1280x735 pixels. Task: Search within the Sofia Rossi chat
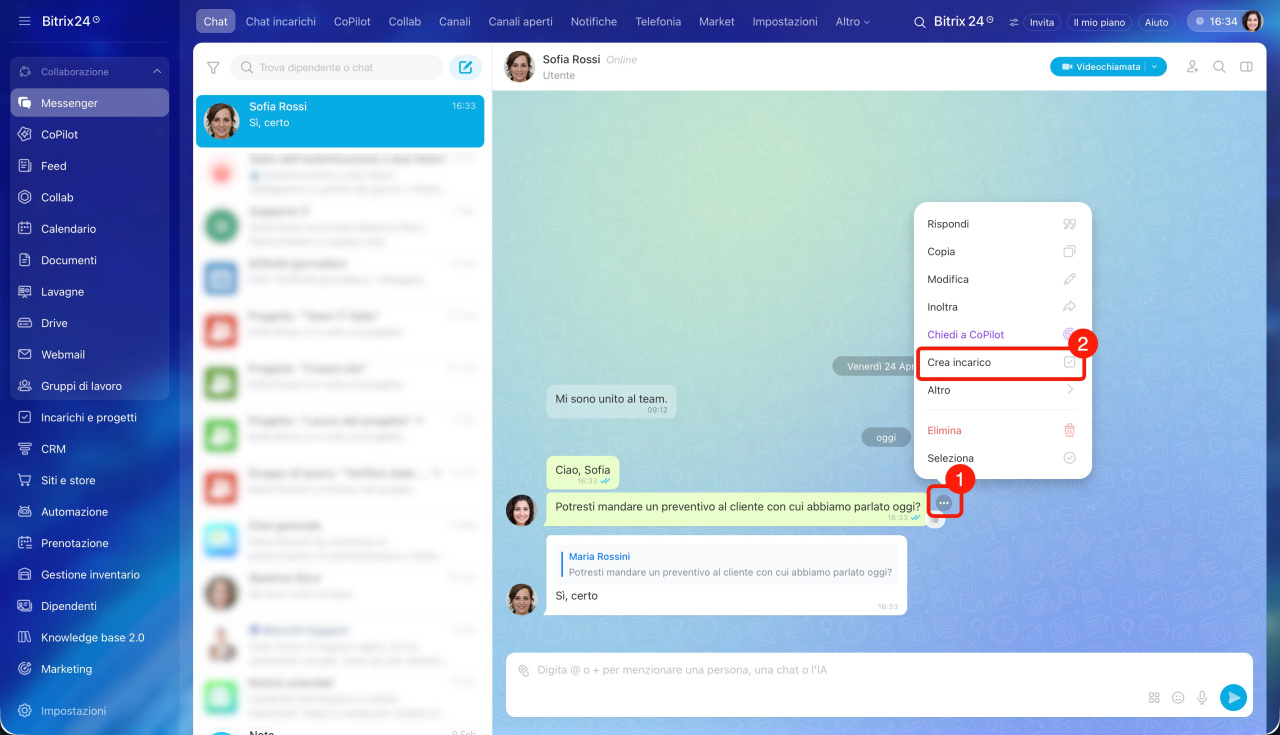coord(1219,67)
